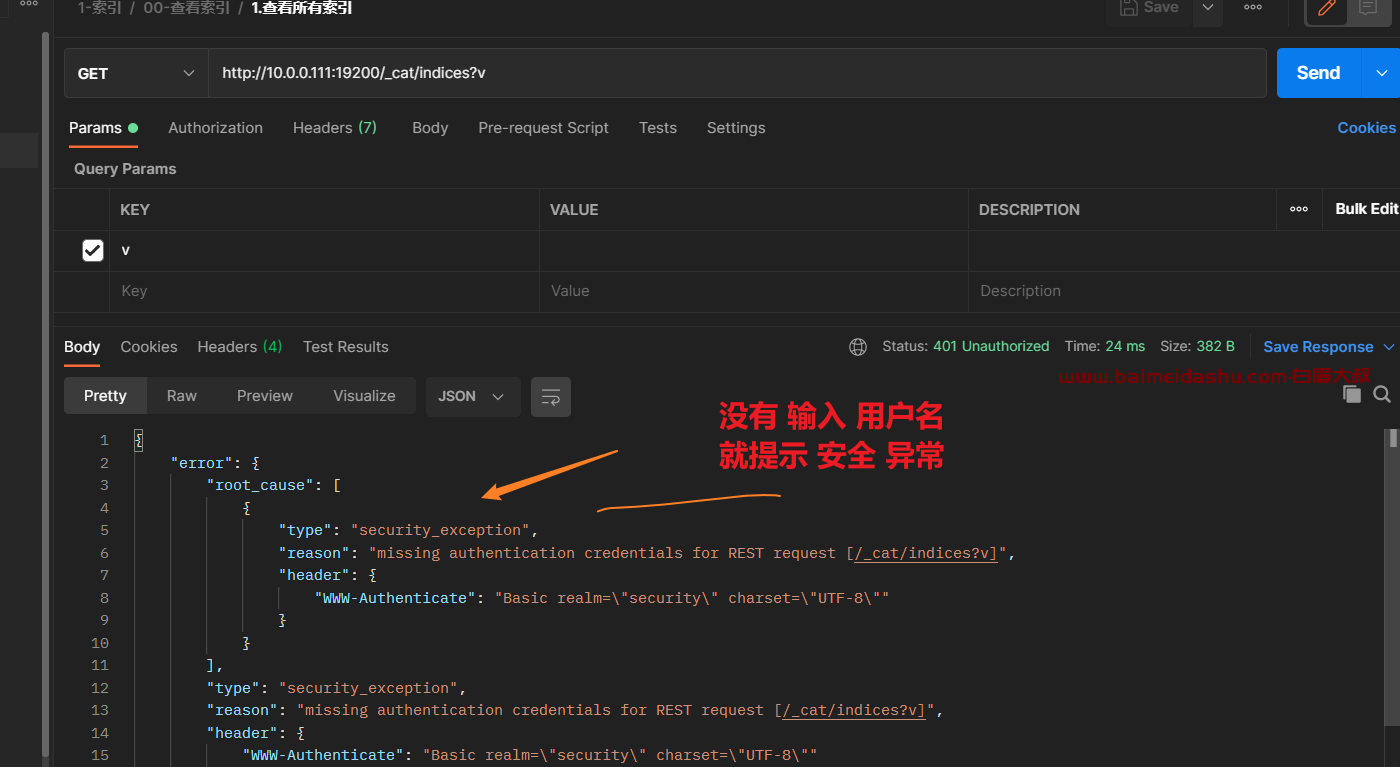This screenshot has width=1400, height=767.
Task: Click the DESCRIPTION column header
Action: (1029, 210)
